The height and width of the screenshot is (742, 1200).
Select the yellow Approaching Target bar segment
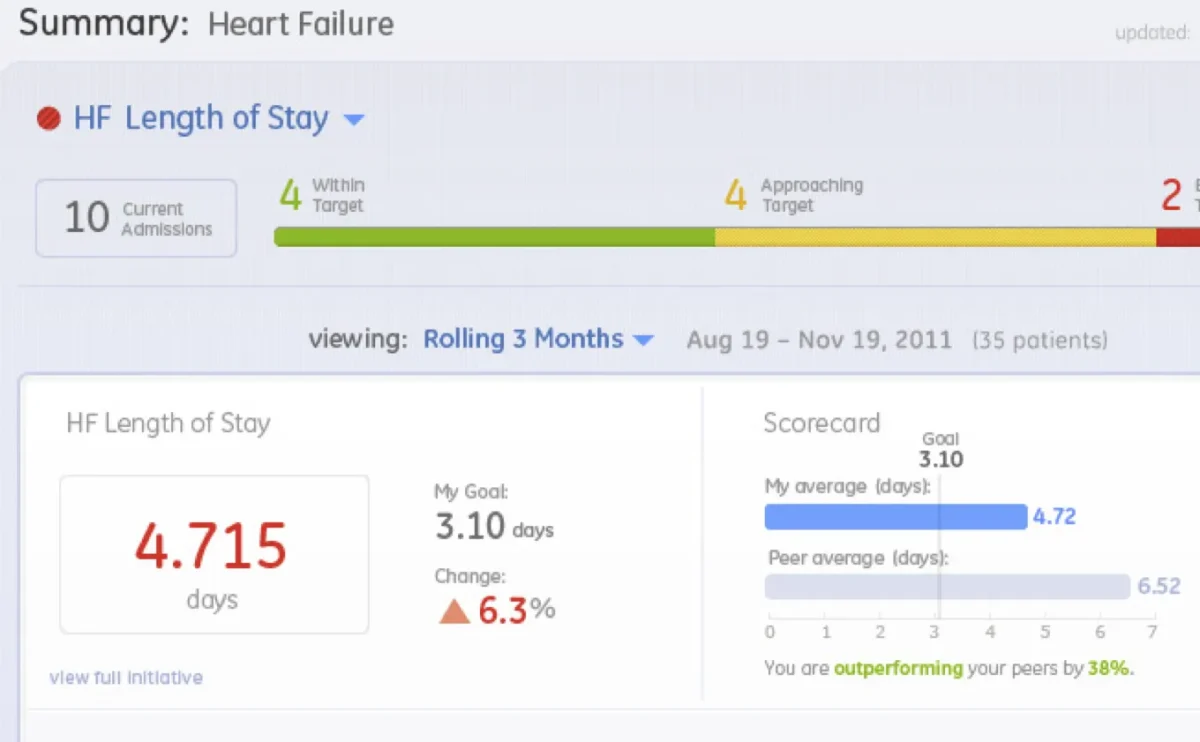click(x=935, y=237)
